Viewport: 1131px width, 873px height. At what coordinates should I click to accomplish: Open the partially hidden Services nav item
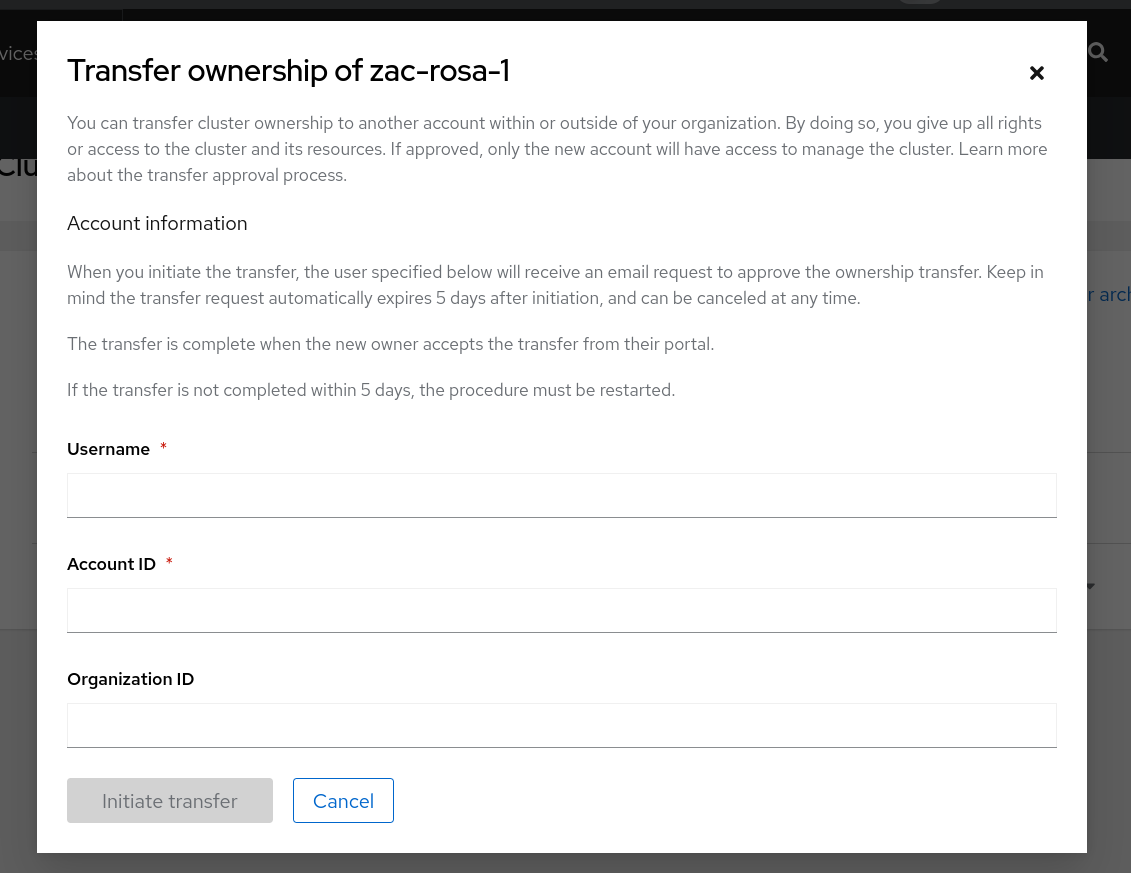coord(19,54)
